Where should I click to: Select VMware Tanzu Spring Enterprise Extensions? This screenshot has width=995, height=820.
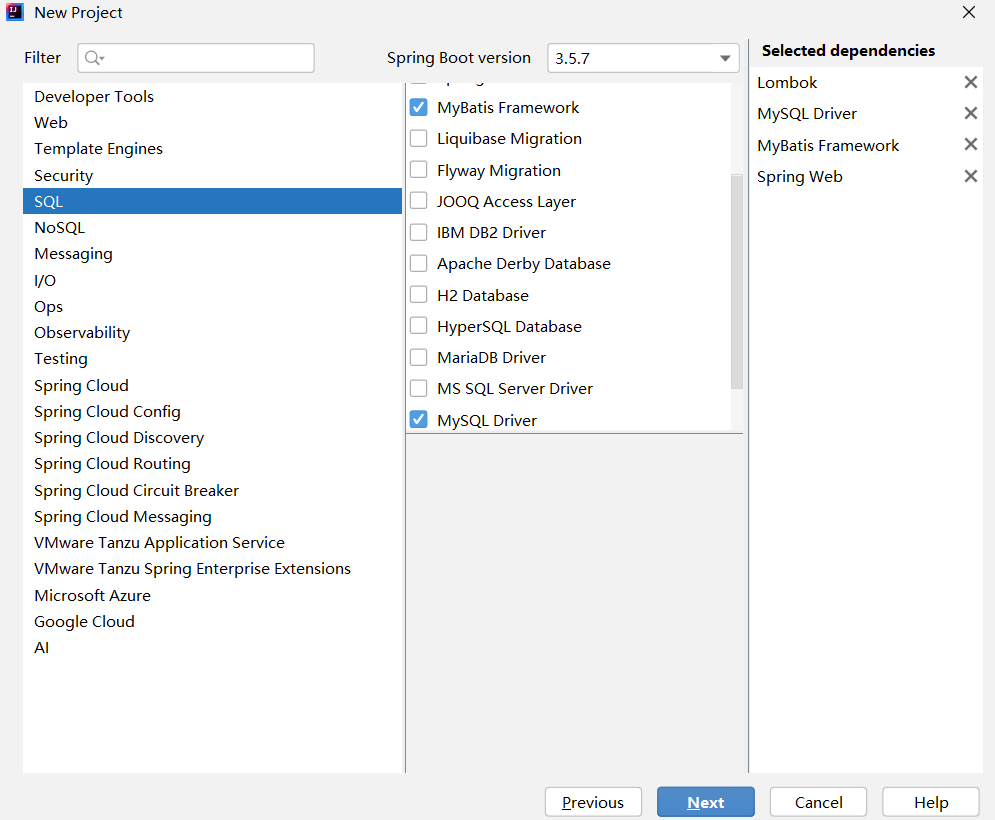point(212,569)
